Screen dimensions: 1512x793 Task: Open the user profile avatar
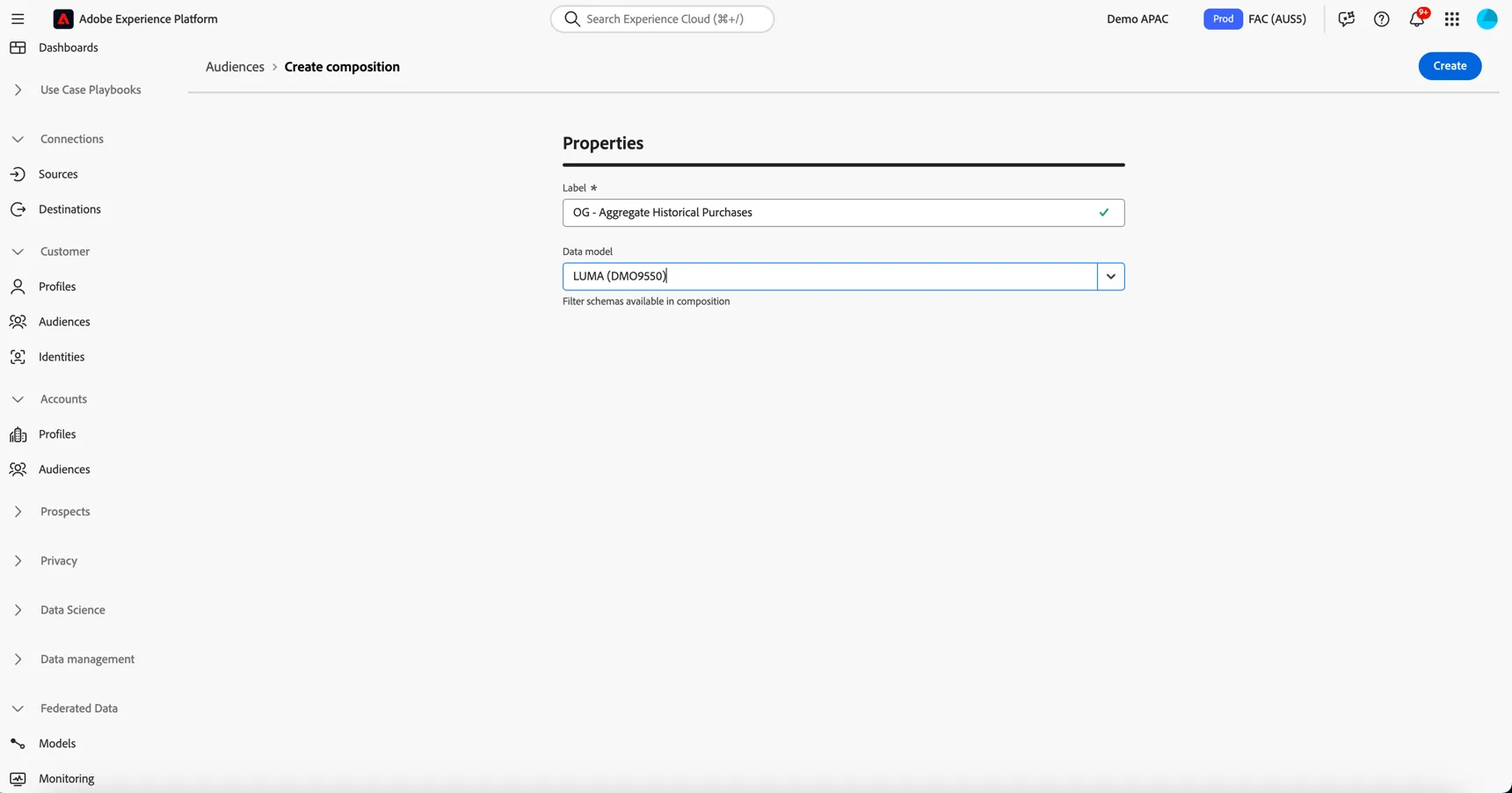pos(1487,18)
